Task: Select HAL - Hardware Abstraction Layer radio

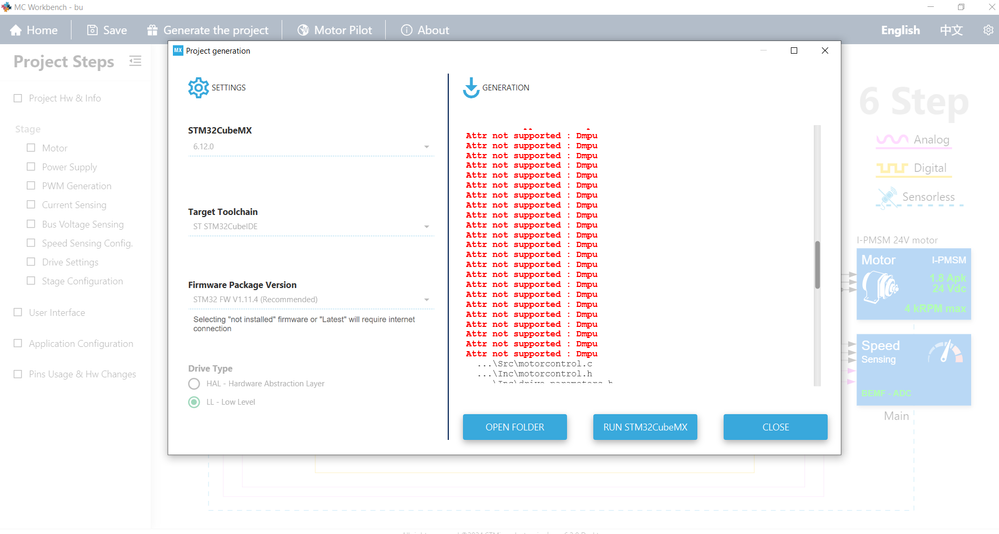Action: (x=194, y=384)
